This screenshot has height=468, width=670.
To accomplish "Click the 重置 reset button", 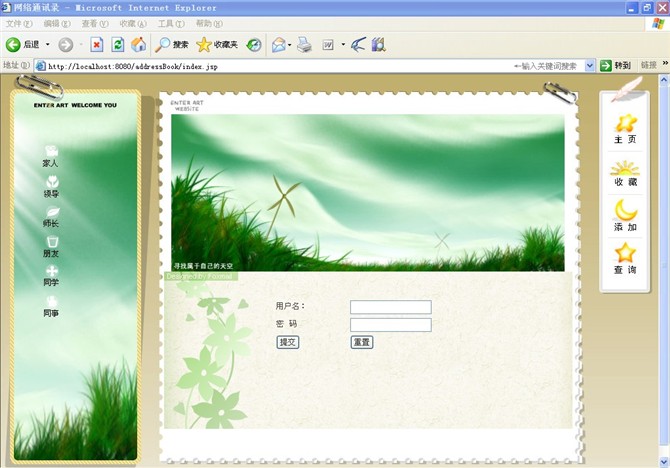I will click(361, 342).
